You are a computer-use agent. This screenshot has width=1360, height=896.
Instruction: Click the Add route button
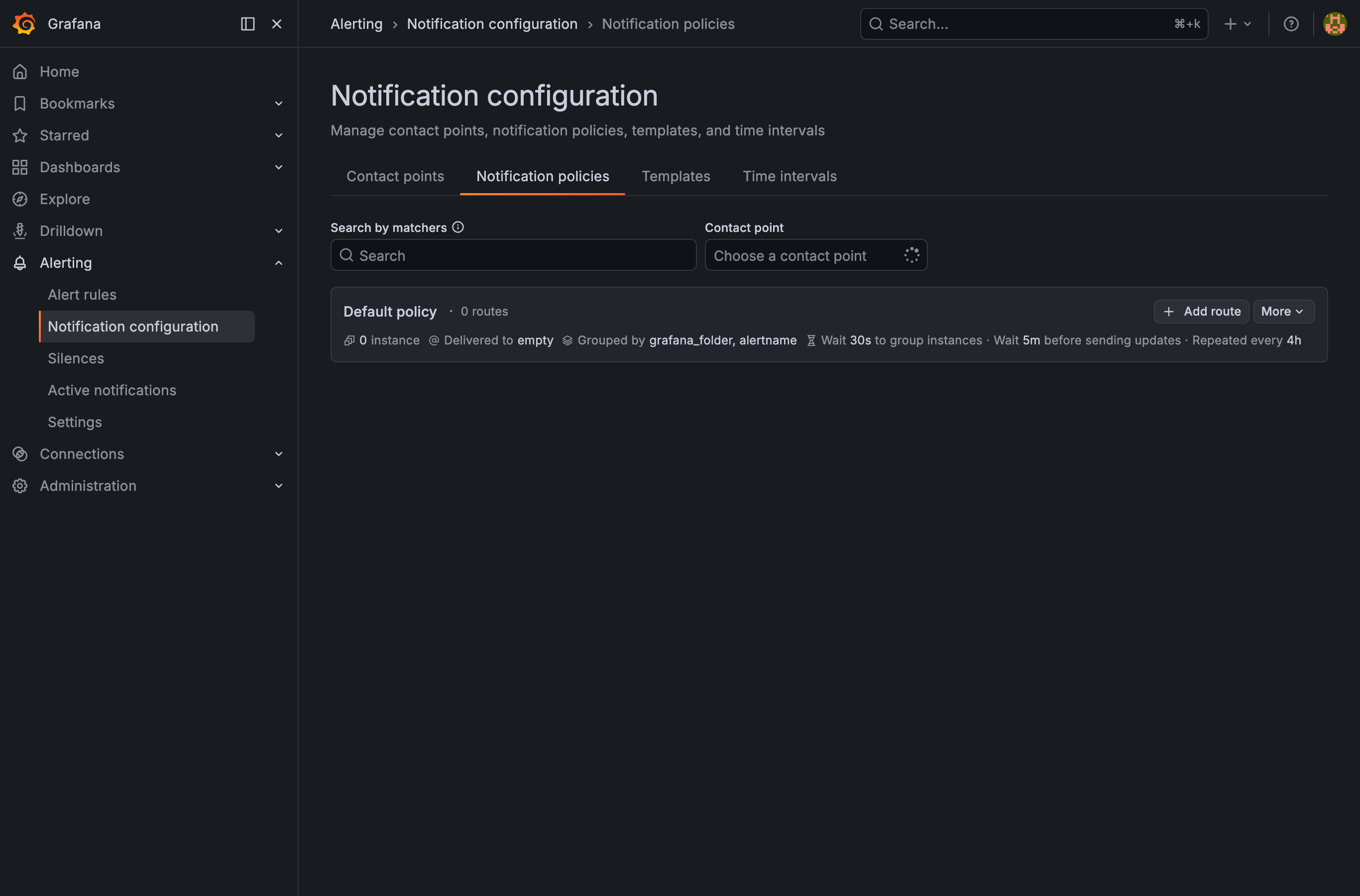1201,312
